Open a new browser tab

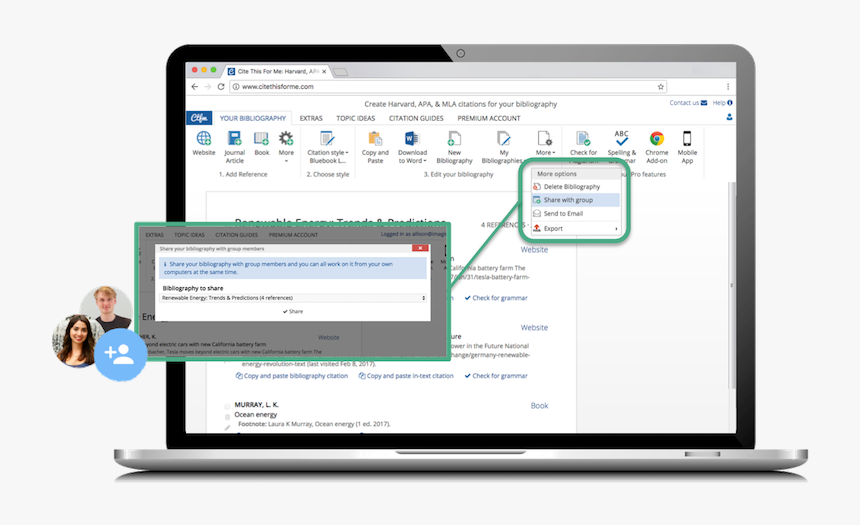[340, 72]
